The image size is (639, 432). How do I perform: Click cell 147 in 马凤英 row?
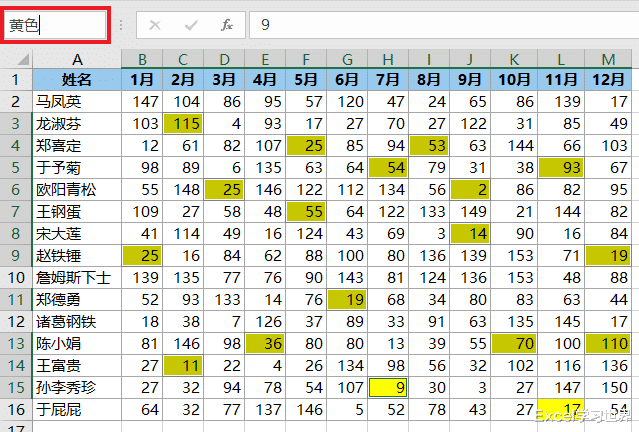(142, 101)
